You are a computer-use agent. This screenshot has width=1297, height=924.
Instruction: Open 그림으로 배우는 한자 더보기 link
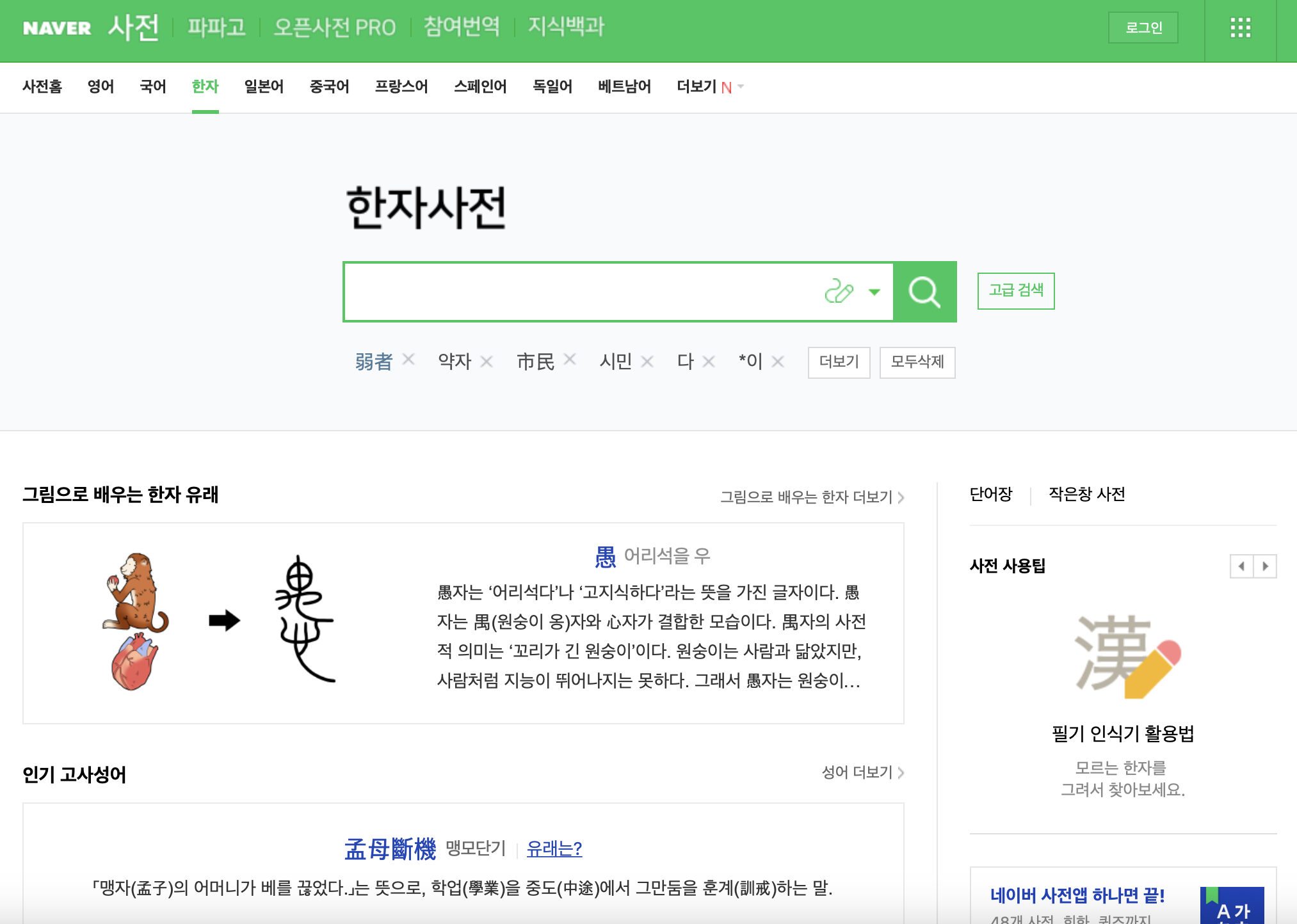(x=811, y=497)
